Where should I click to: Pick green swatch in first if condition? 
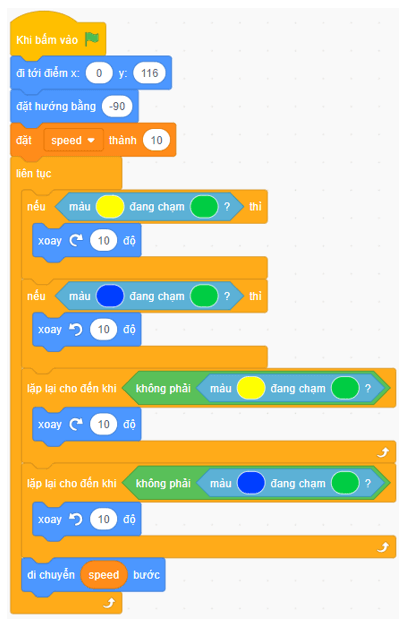click(204, 207)
